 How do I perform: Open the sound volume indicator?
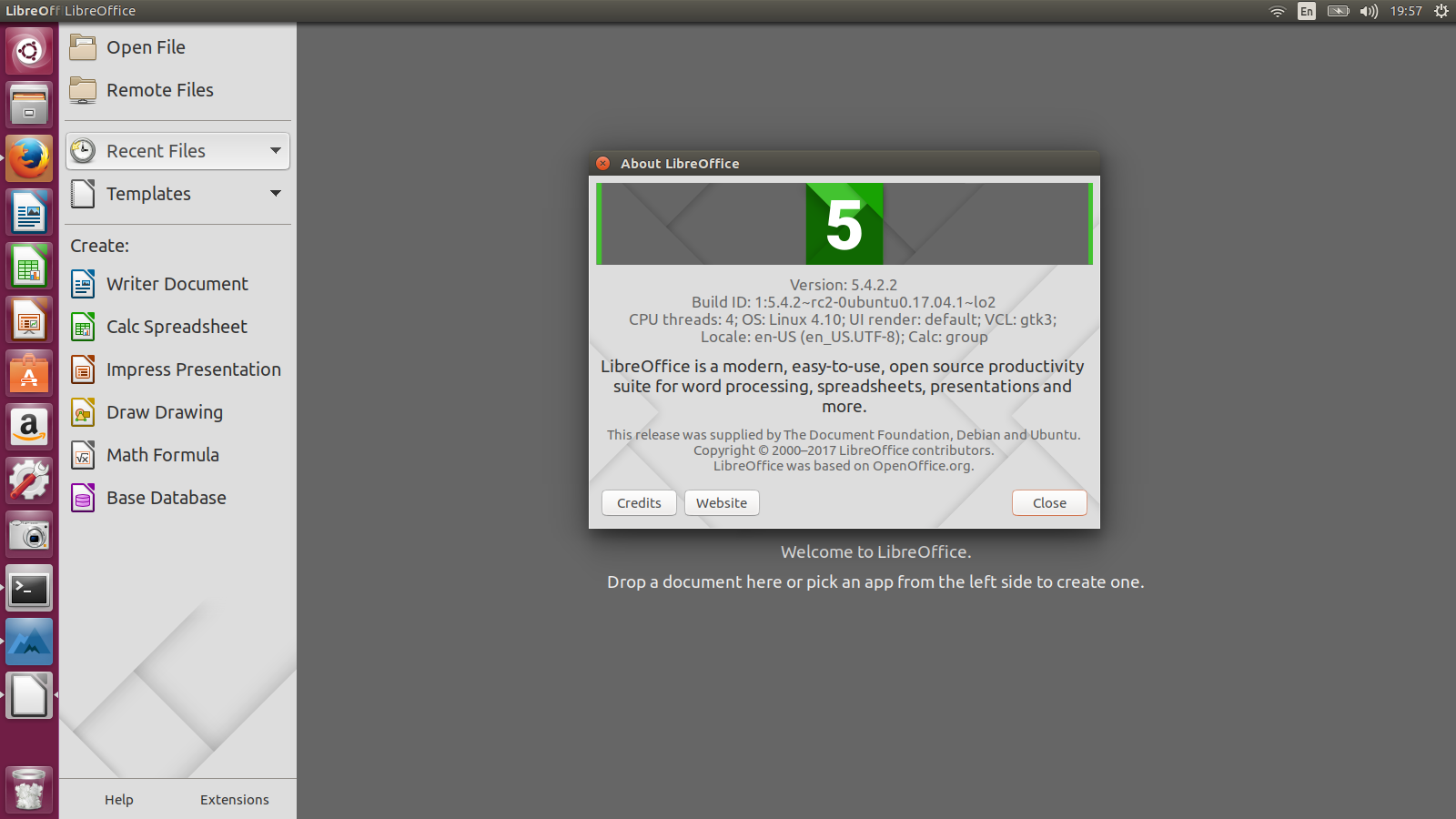point(1369,11)
